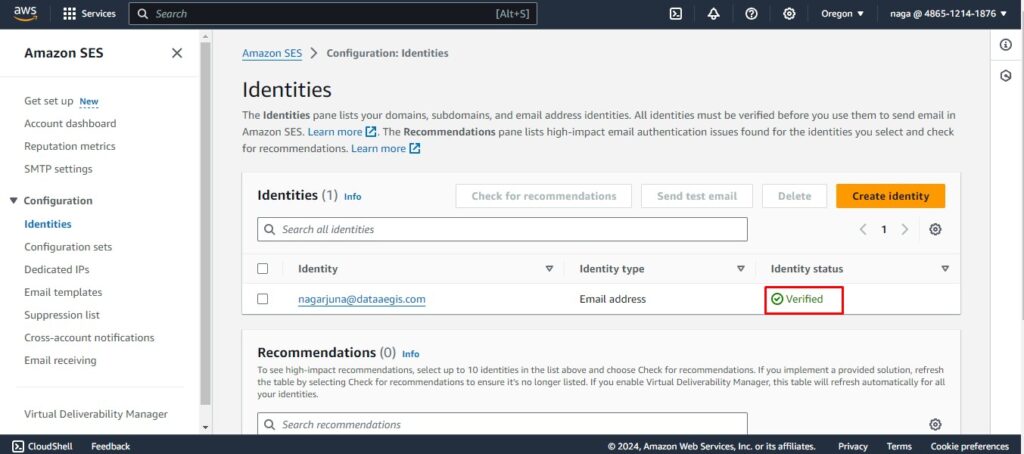Open Configuration sets
The image size is (1024, 454).
click(x=68, y=247)
